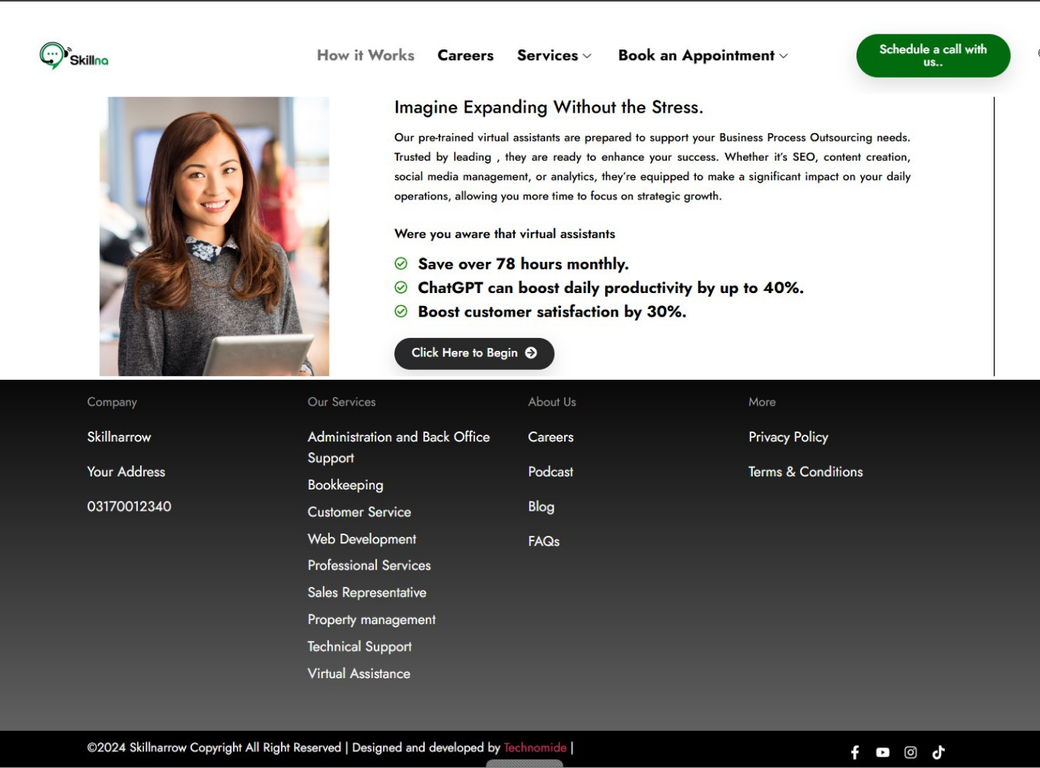
Task: Open the FAQs footer link
Action: [544, 541]
